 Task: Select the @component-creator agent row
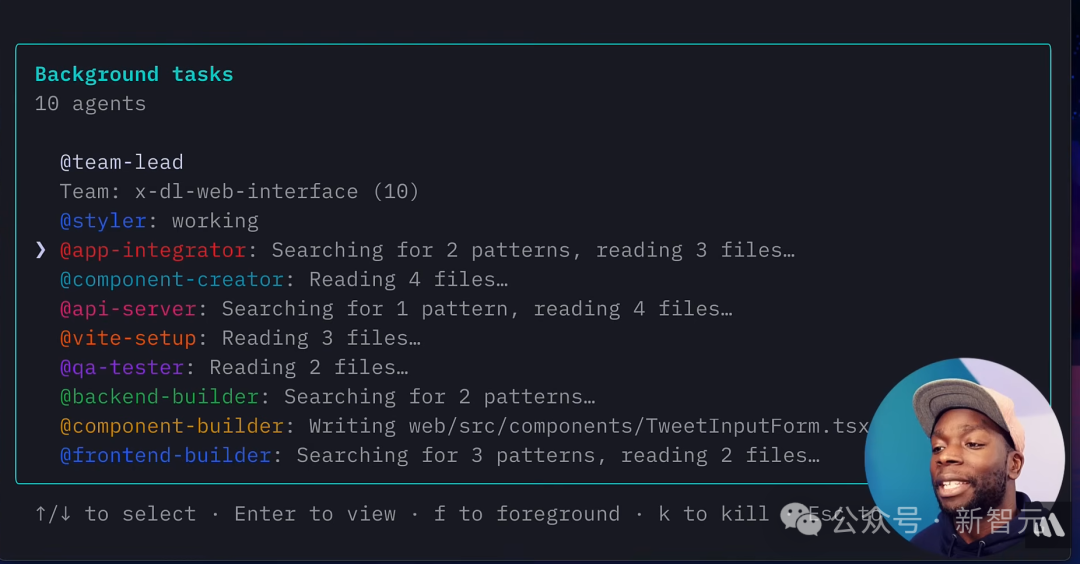click(x=284, y=280)
